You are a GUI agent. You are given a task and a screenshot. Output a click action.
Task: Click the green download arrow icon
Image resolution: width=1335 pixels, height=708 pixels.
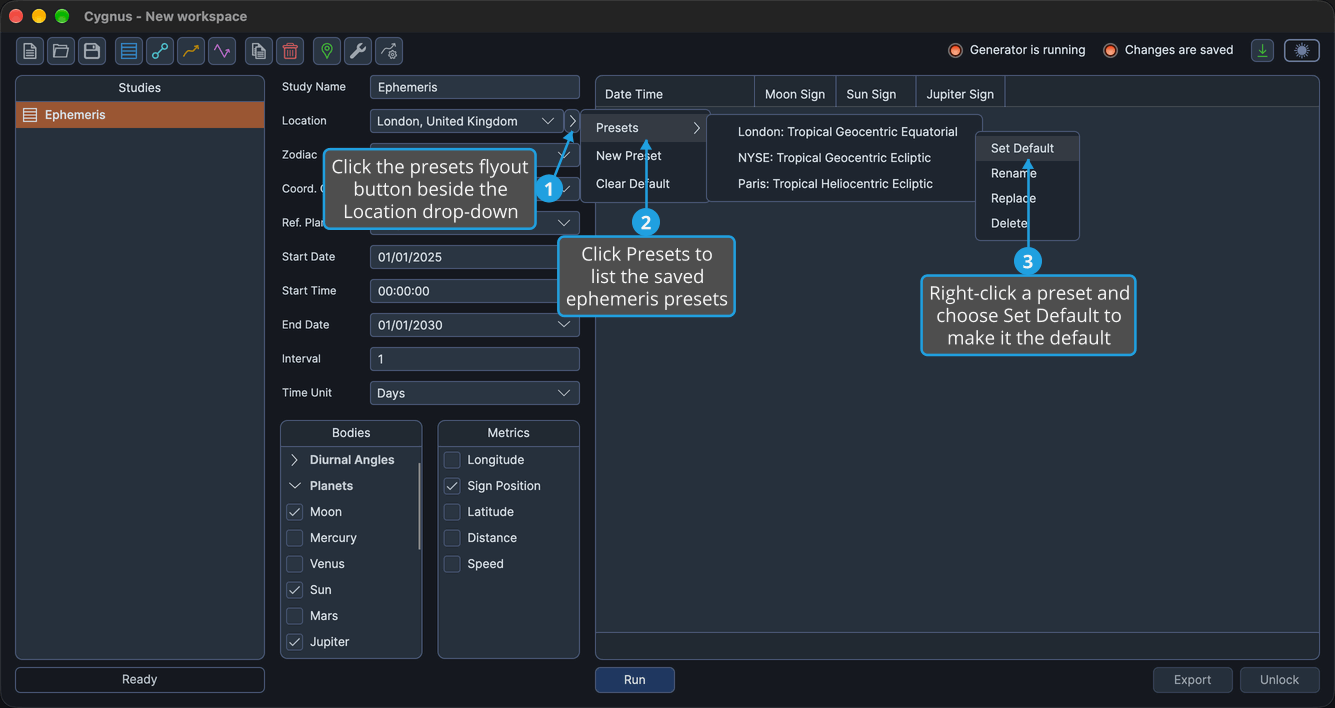point(1263,50)
